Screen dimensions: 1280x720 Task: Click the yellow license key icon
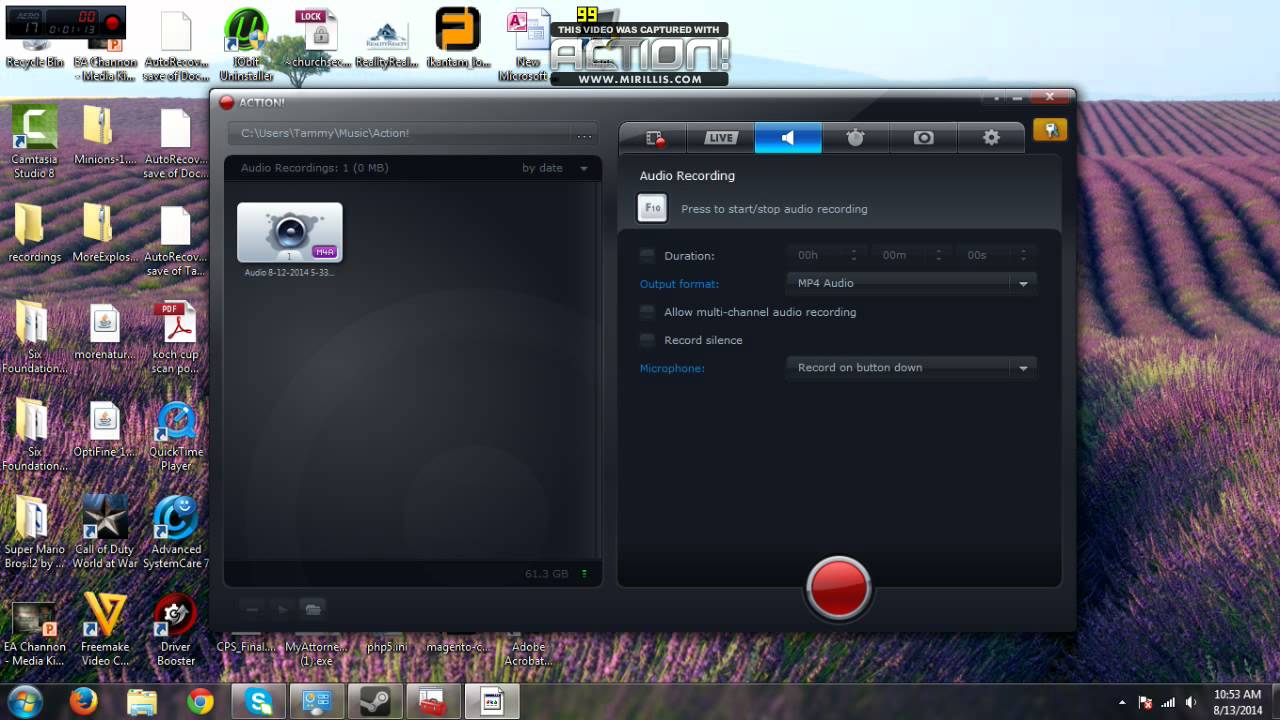pyautogui.click(x=1050, y=130)
